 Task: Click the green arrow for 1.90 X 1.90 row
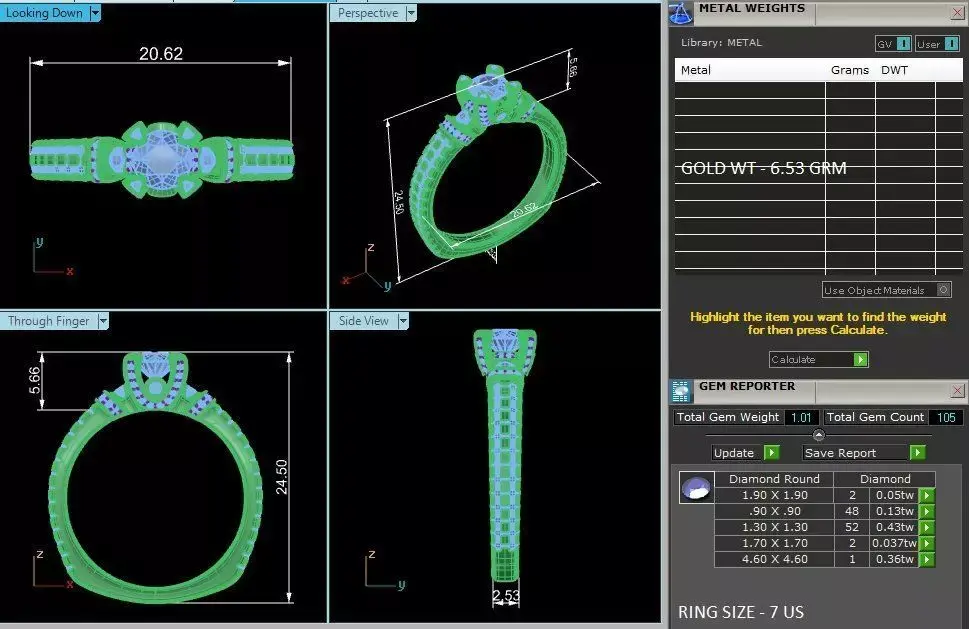[926, 495]
